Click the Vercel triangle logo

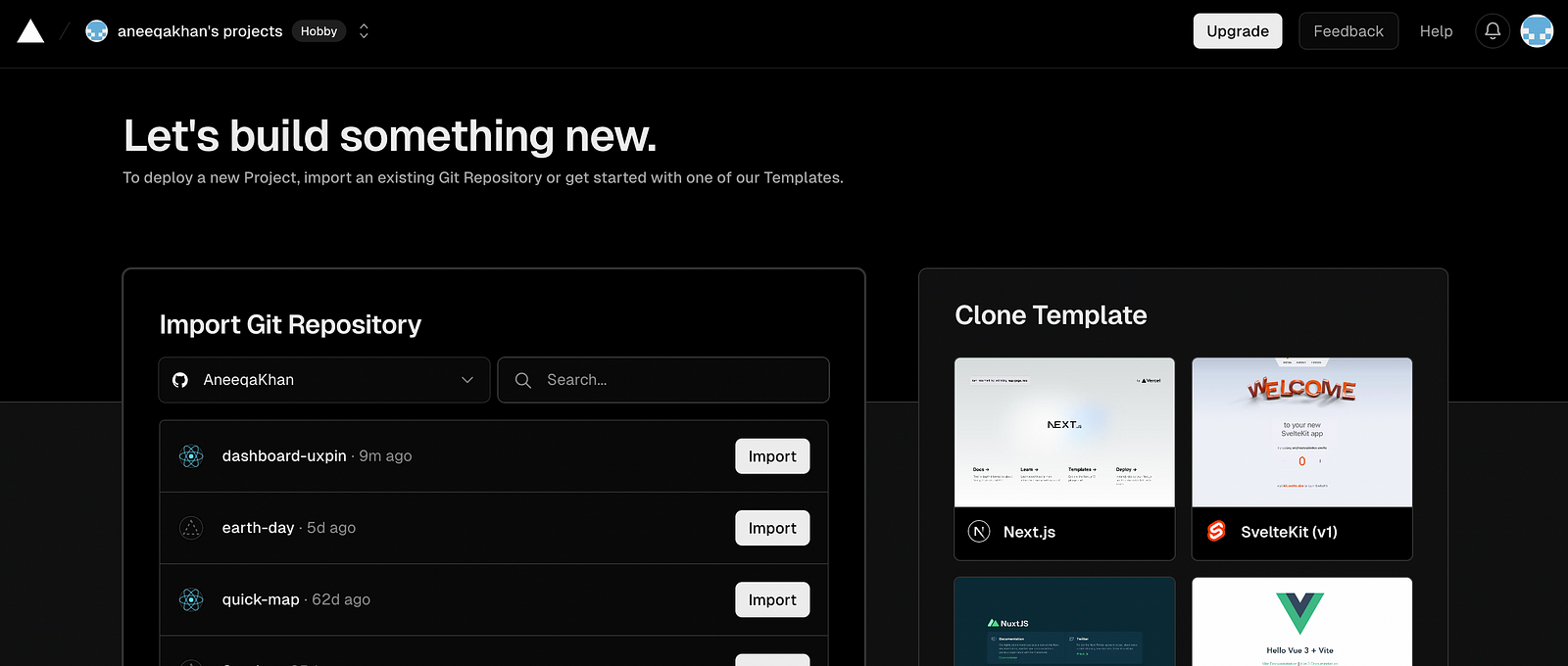[30, 31]
